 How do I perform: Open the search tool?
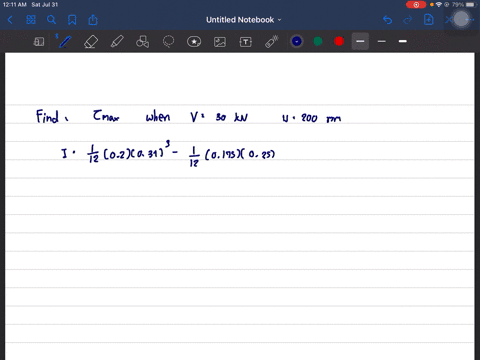[x=51, y=20]
